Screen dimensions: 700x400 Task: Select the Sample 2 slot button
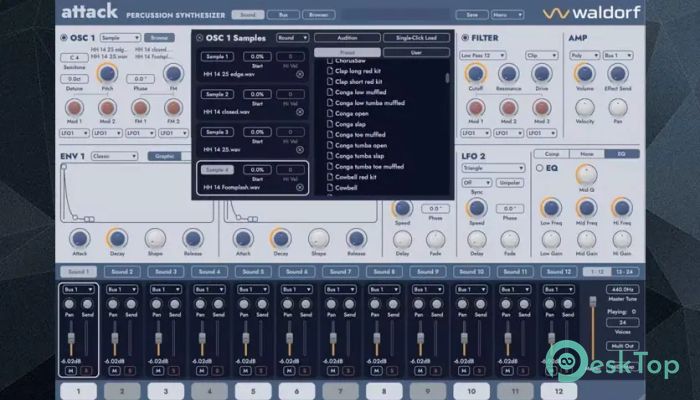point(217,94)
